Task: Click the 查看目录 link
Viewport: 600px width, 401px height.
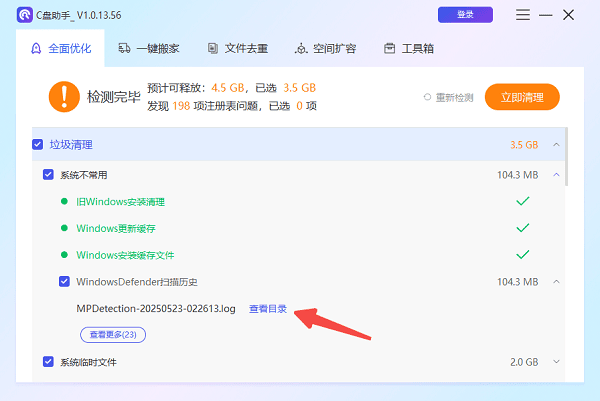Action: click(x=267, y=309)
